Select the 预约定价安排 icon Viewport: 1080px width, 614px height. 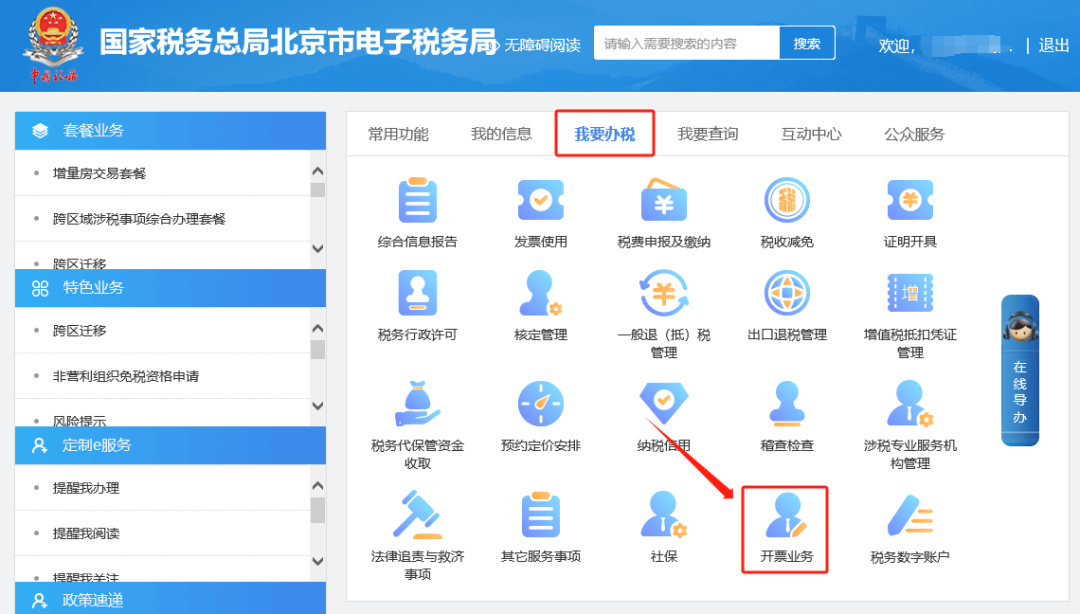tap(541, 403)
